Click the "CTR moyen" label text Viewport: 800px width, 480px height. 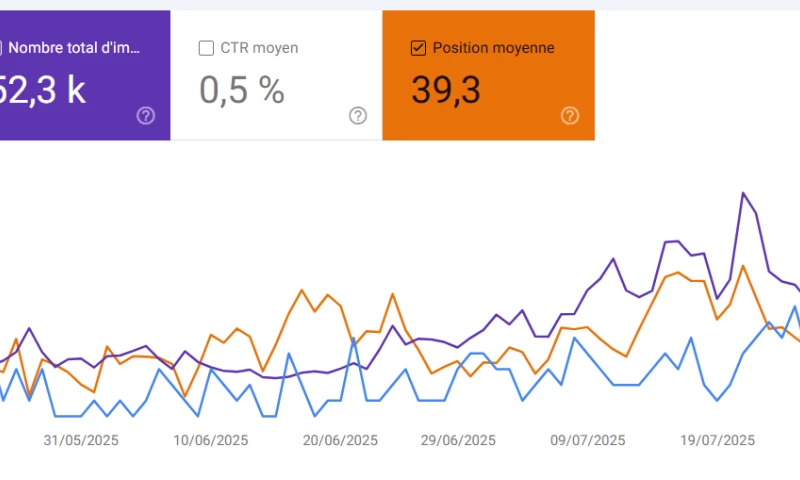[x=259, y=48]
